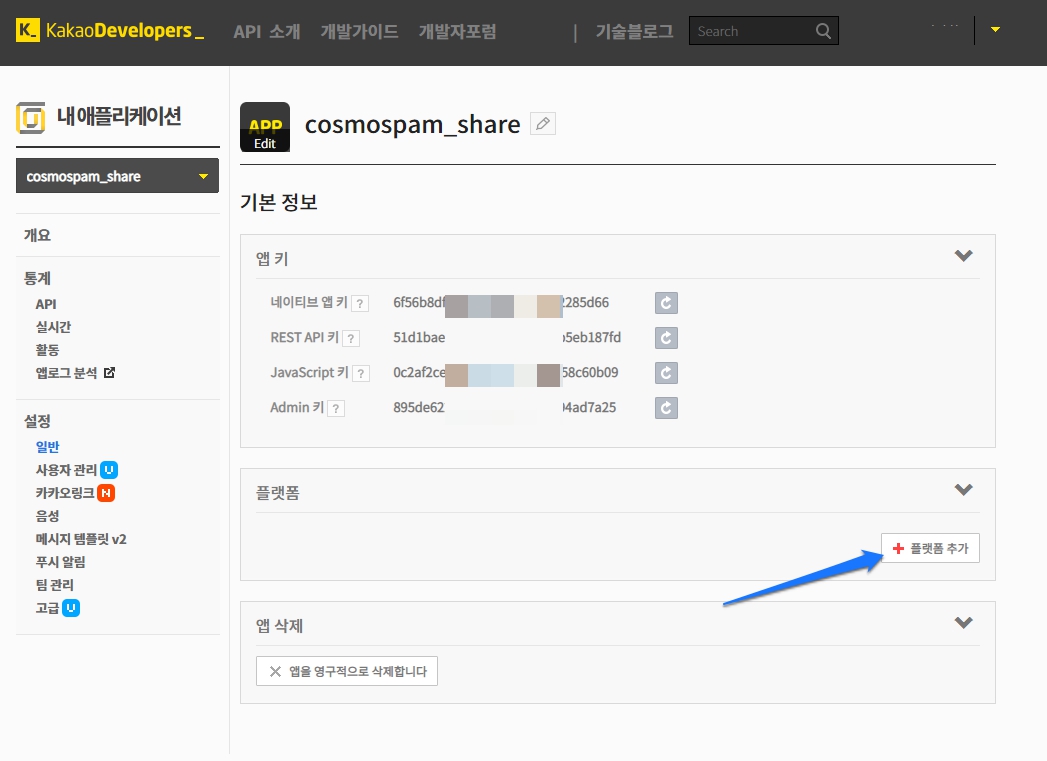Image resolution: width=1047 pixels, height=761 pixels.
Task: Collapse the 플랫폼 section
Action: (964, 490)
